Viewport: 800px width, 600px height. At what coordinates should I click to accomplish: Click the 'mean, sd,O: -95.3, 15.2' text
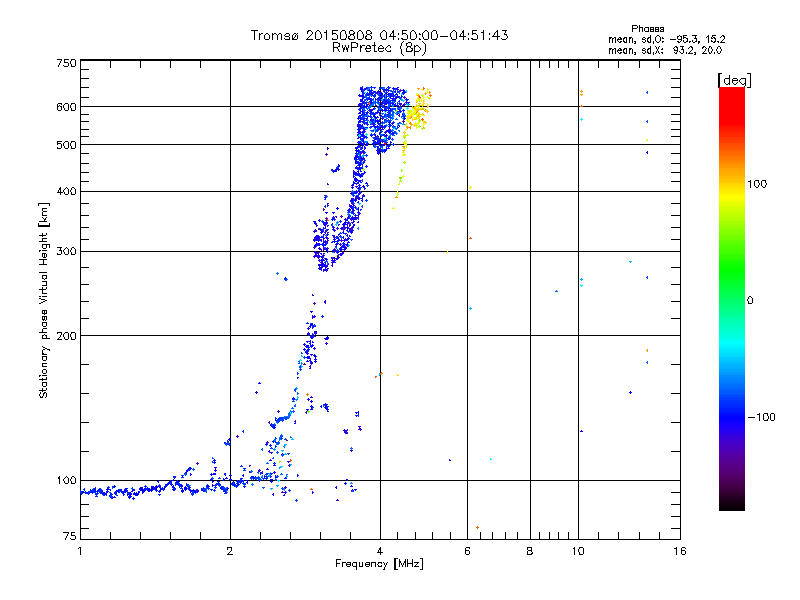pos(666,39)
